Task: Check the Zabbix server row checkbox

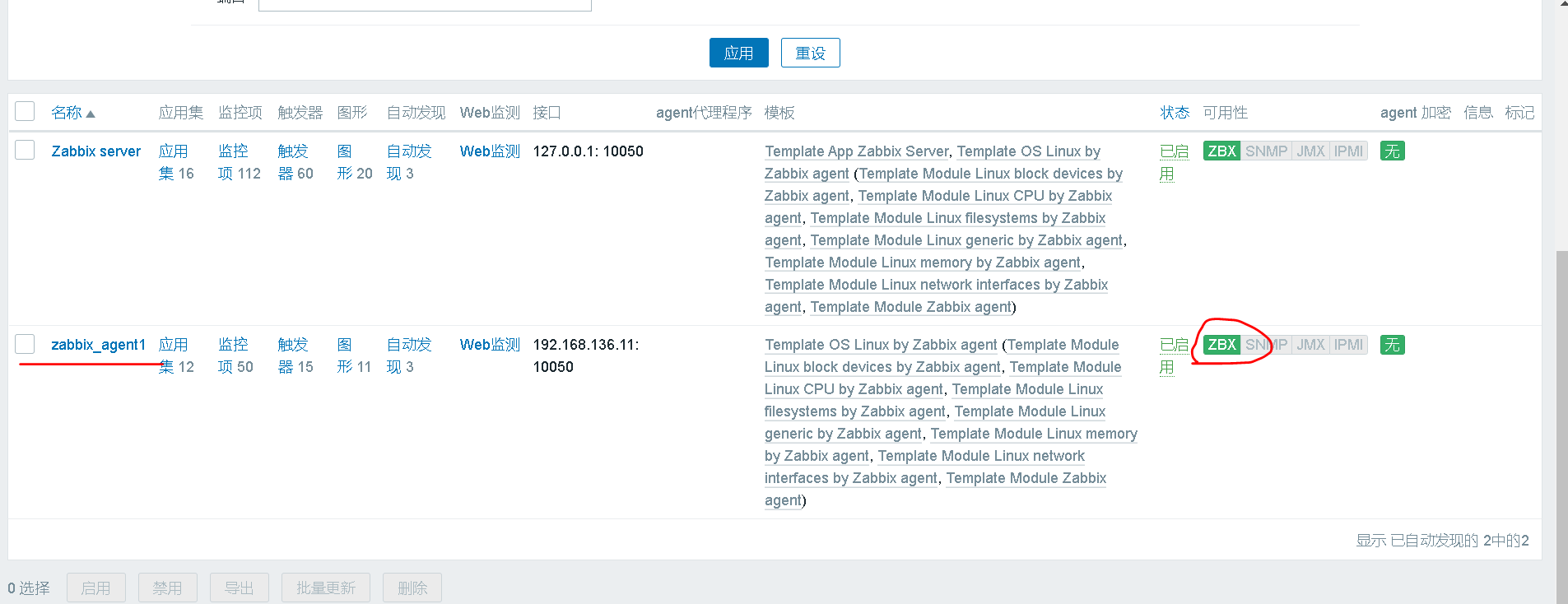Action: (x=25, y=150)
